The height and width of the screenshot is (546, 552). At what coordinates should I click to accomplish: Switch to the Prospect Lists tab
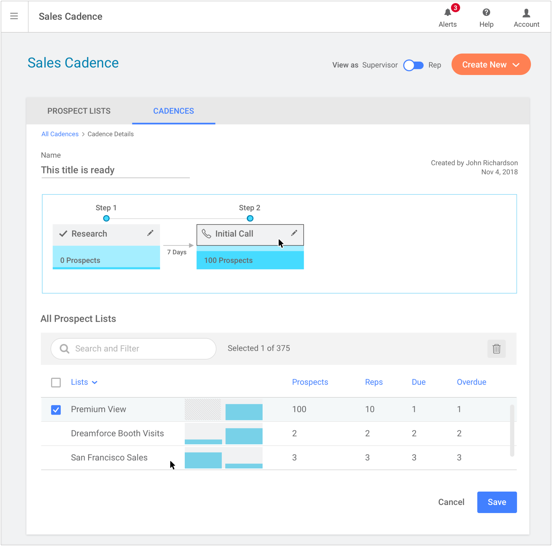coord(79,111)
